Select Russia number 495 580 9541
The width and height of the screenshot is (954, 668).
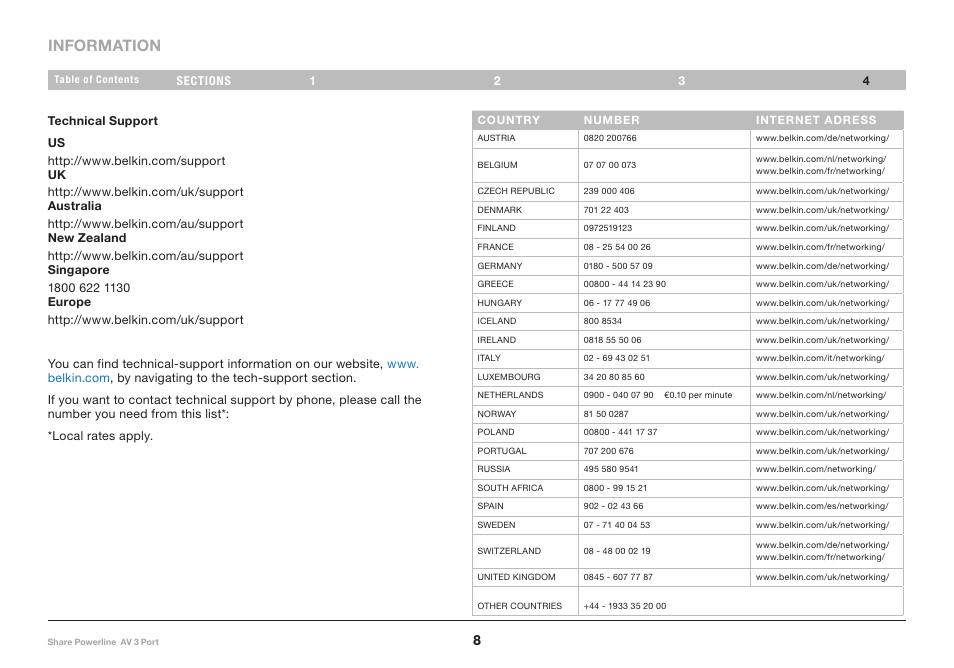(610, 470)
